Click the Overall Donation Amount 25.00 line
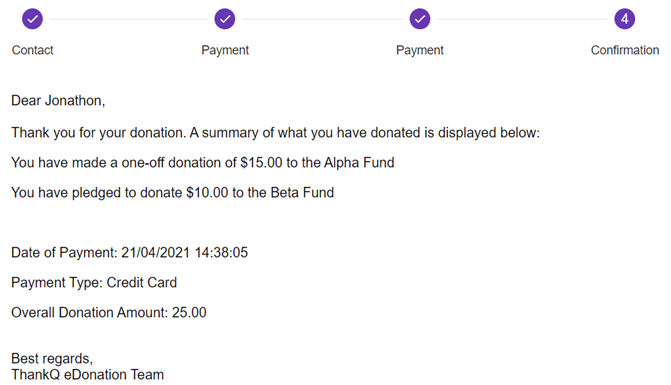671x385 pixels. pyautogui.click(x=109, y=313)
